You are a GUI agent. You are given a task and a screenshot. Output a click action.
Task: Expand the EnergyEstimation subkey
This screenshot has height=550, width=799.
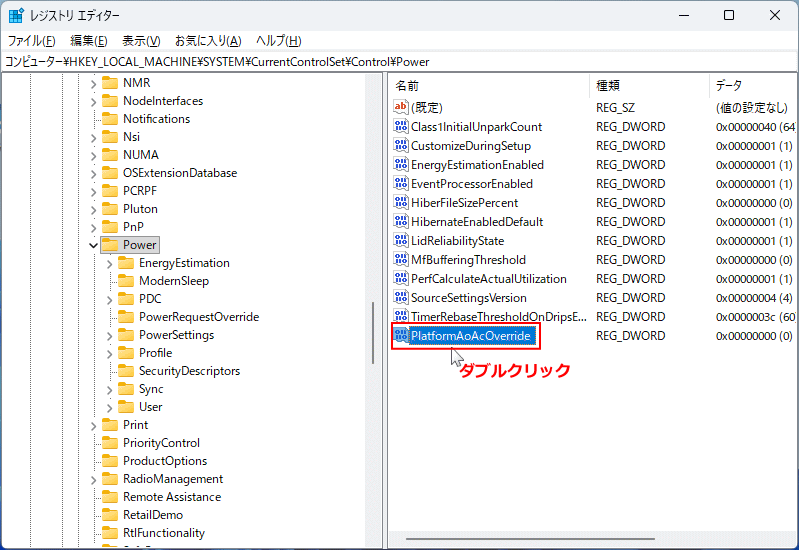110,264
